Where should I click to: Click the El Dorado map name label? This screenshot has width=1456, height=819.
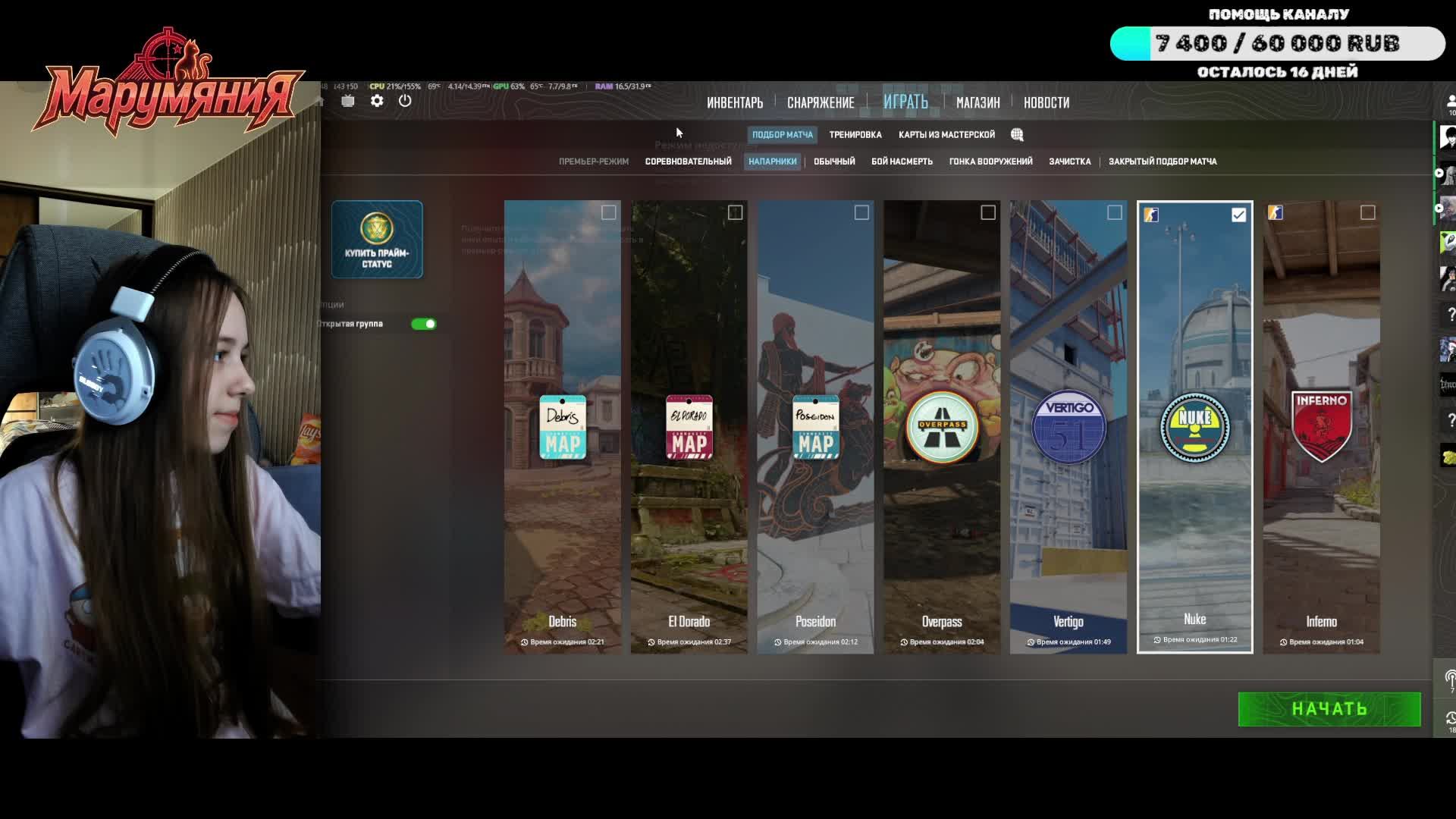point(689,622)
